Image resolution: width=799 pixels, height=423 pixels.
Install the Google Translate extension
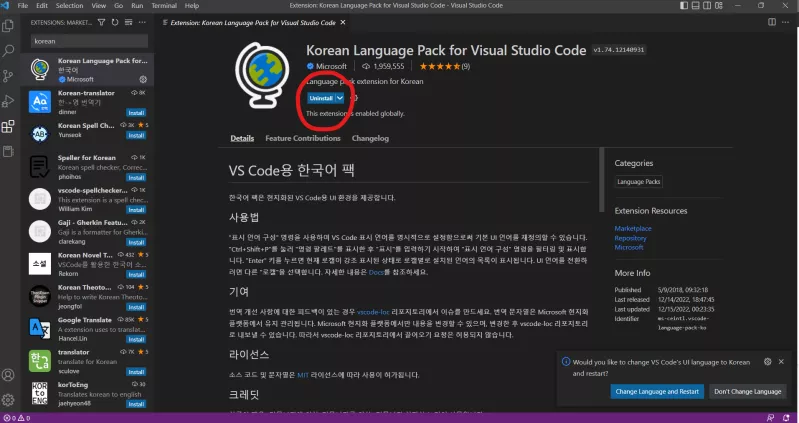point(136,339)
